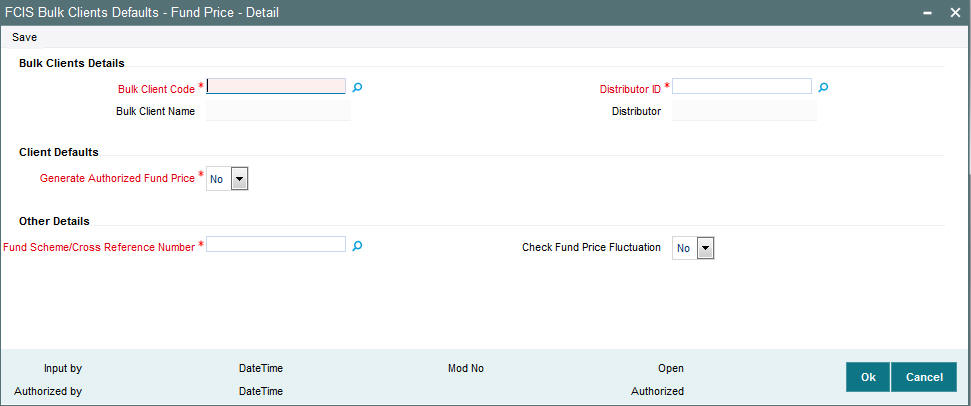Open lookup search for Distributor ID

[x=823, y=88]
